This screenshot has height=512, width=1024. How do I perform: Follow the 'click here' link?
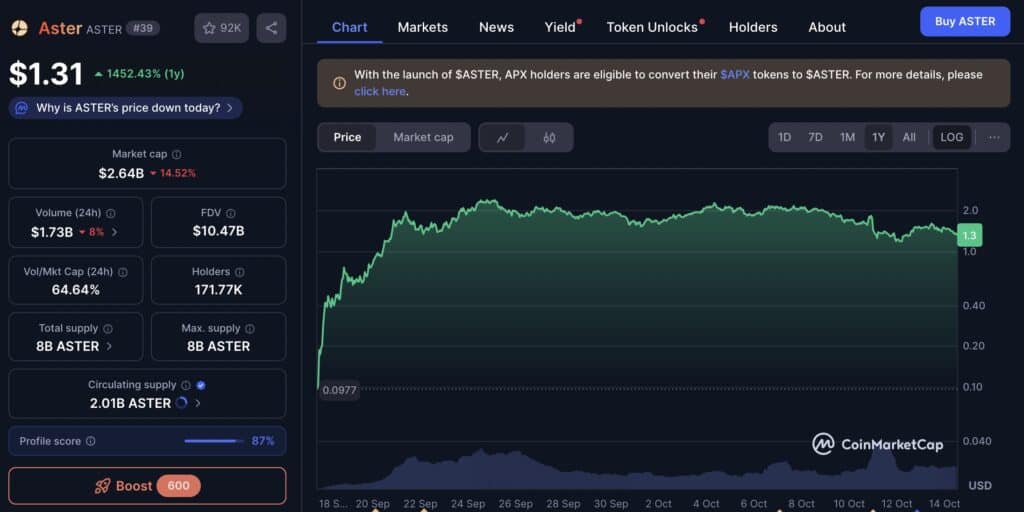pyautogui.click(x=379, y=91)
